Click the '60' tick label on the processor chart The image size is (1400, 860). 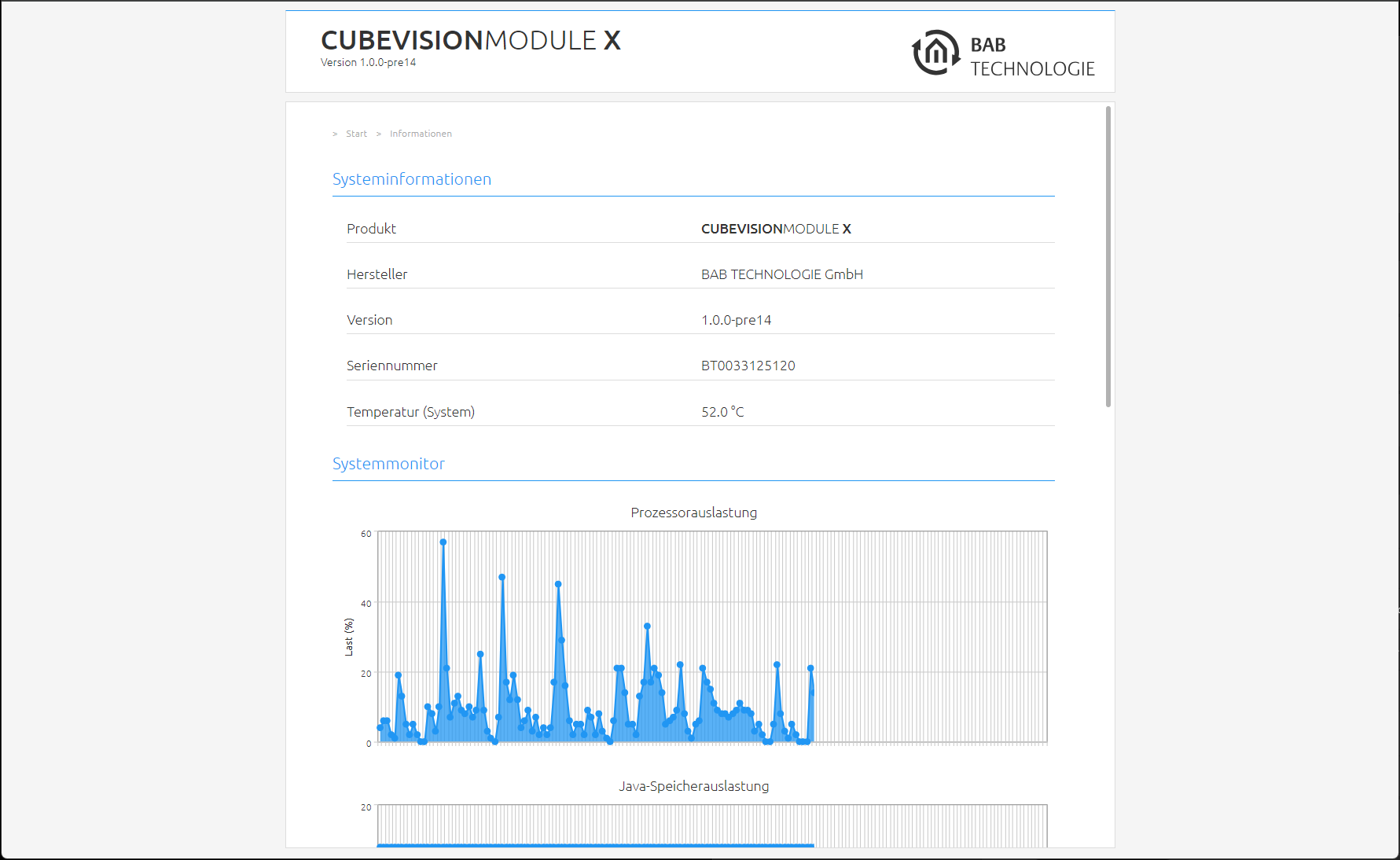pyautogui.click(x=366, y=534)
